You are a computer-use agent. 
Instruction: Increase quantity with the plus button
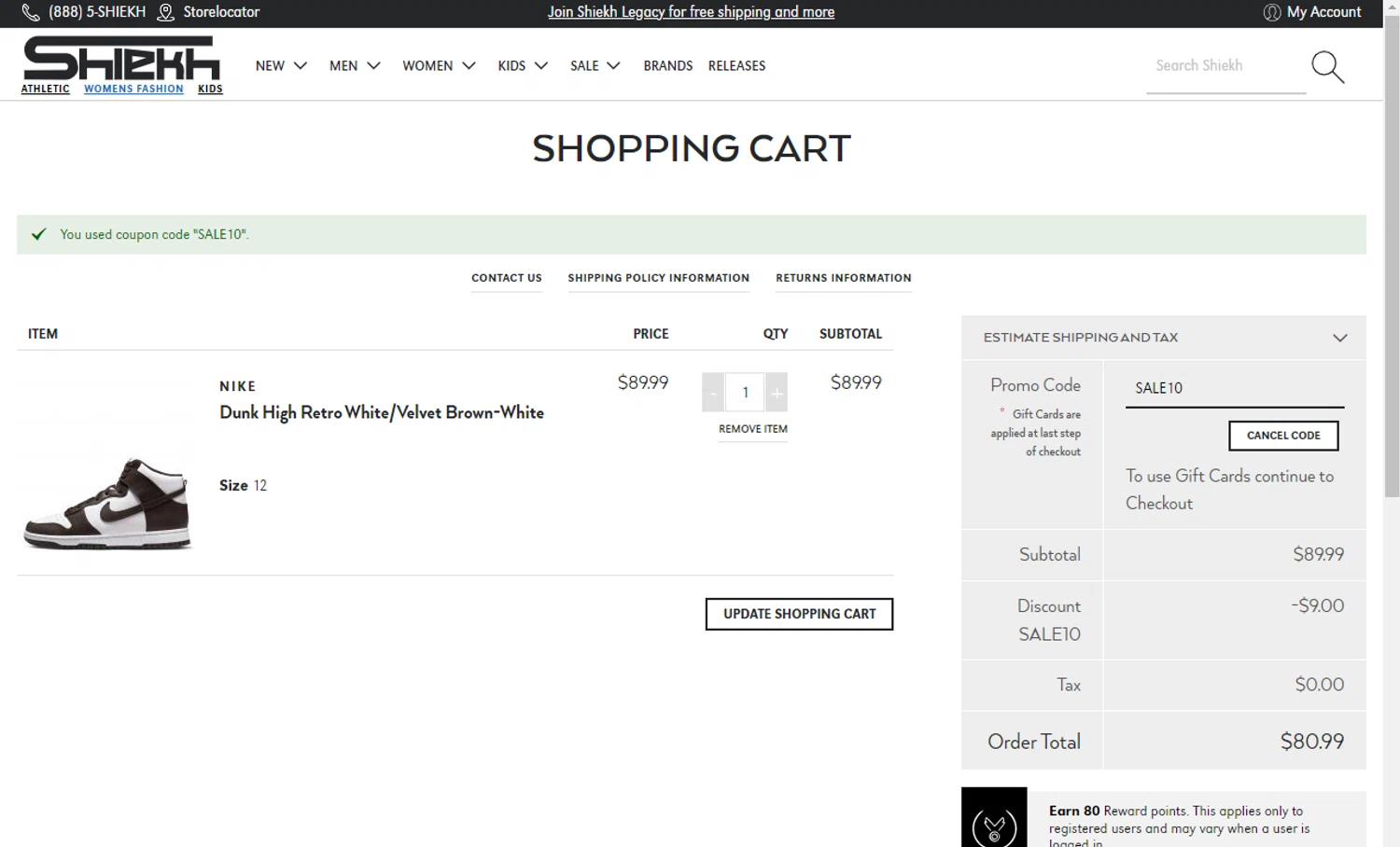click(777, 393)
